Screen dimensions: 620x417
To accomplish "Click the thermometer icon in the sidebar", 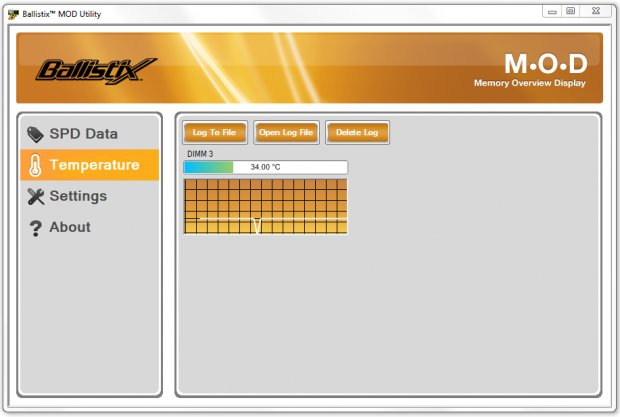I will 35,165.
